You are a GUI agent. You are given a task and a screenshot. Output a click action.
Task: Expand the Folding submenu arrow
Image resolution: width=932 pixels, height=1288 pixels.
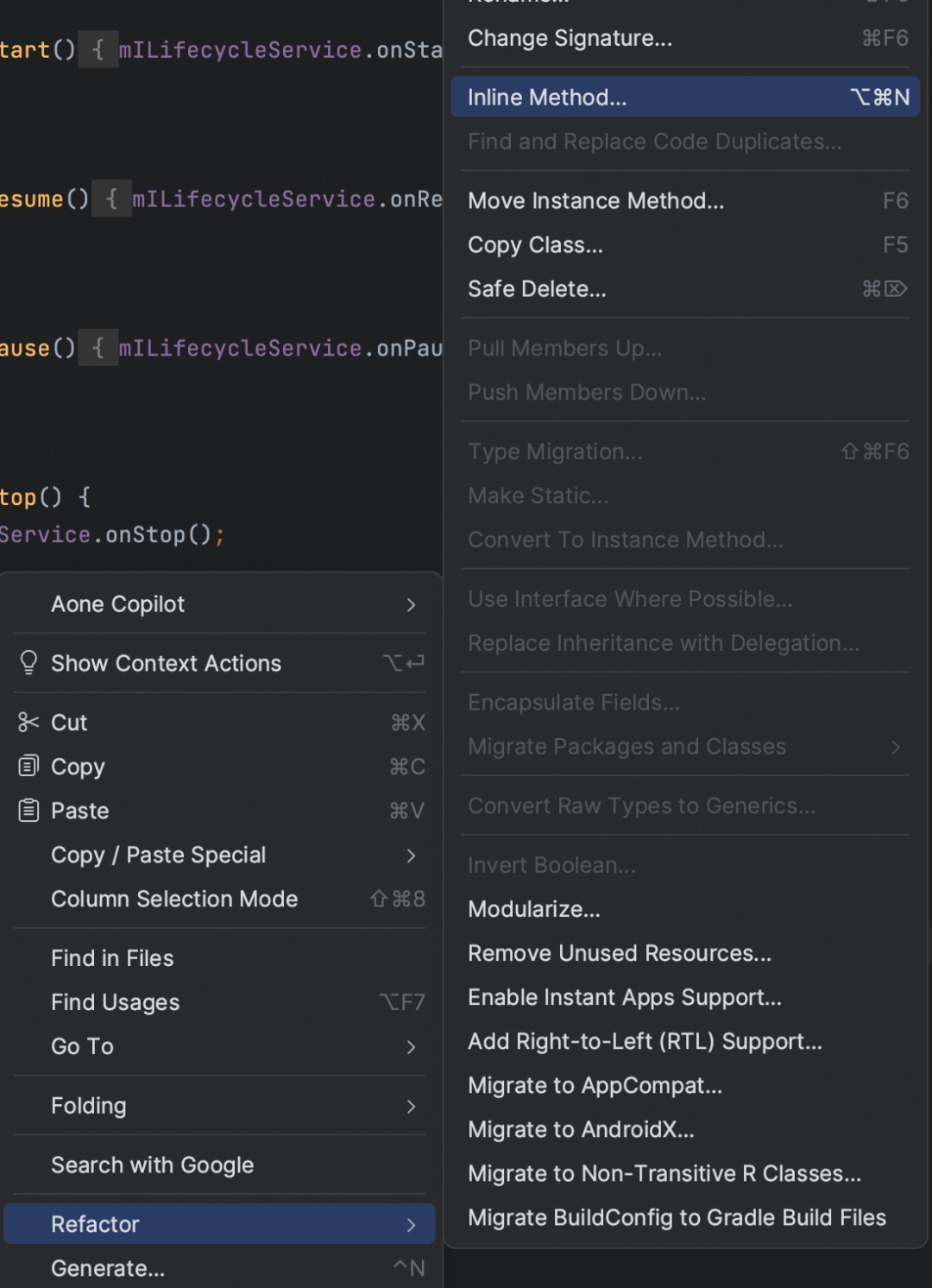click(412, 1106)
